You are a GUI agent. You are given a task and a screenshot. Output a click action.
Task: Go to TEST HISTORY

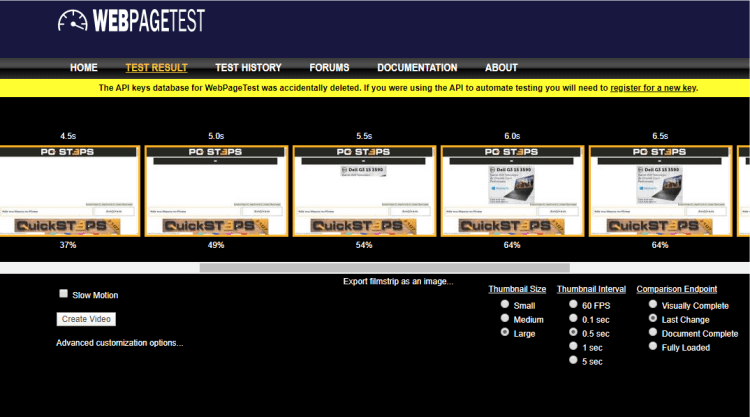point(248,68)
